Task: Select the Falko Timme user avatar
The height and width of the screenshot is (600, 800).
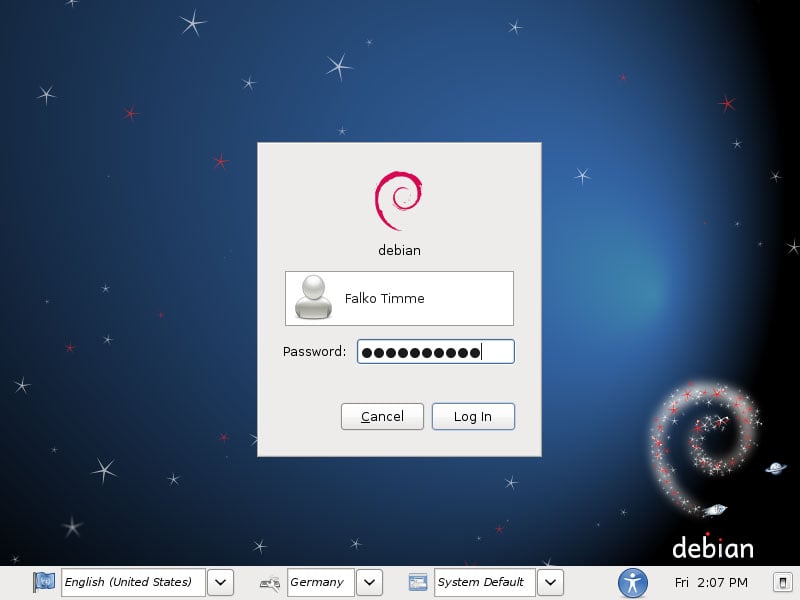Action: (313, 298)
